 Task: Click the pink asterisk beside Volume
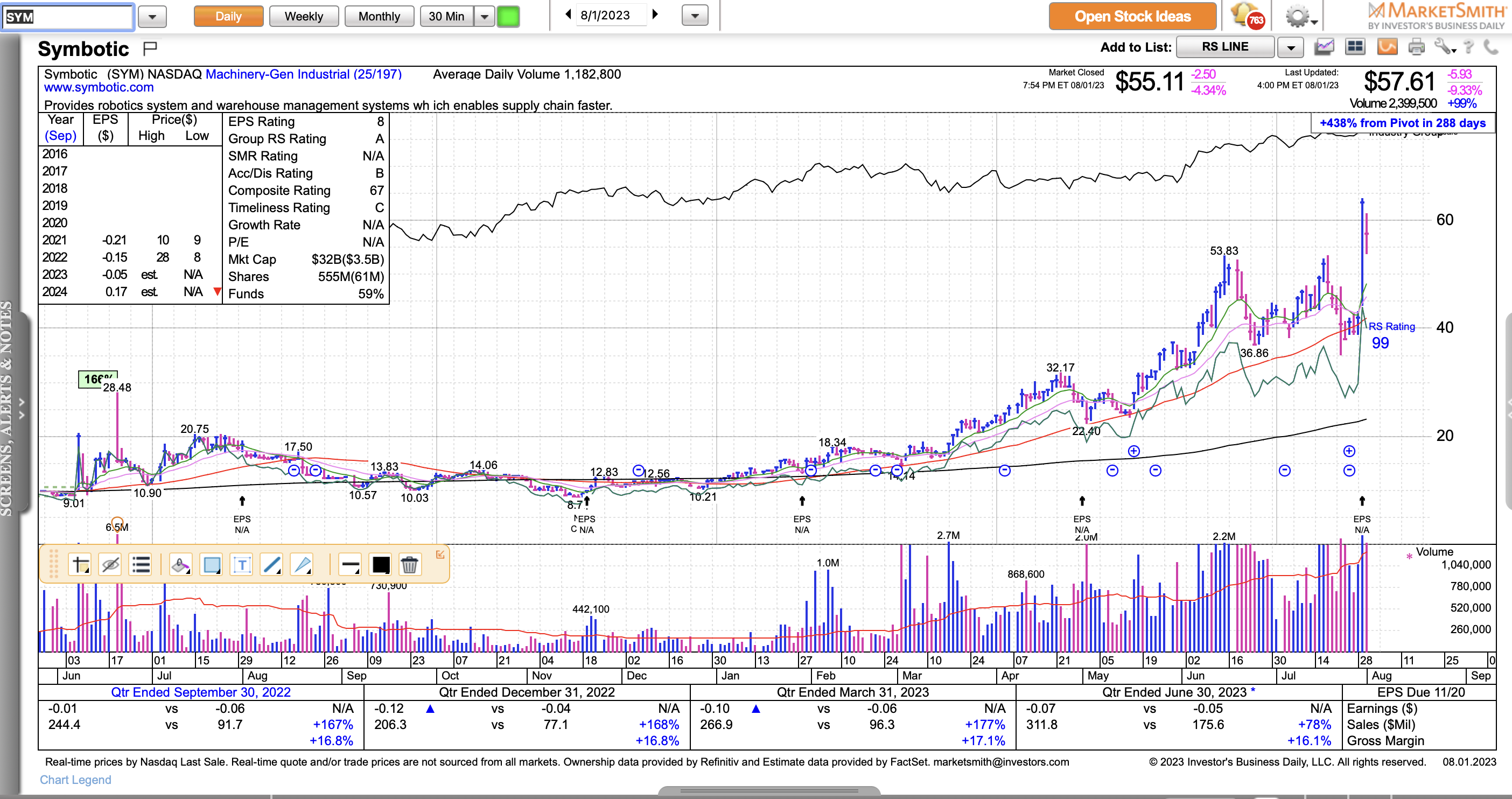click(1409, 556)
